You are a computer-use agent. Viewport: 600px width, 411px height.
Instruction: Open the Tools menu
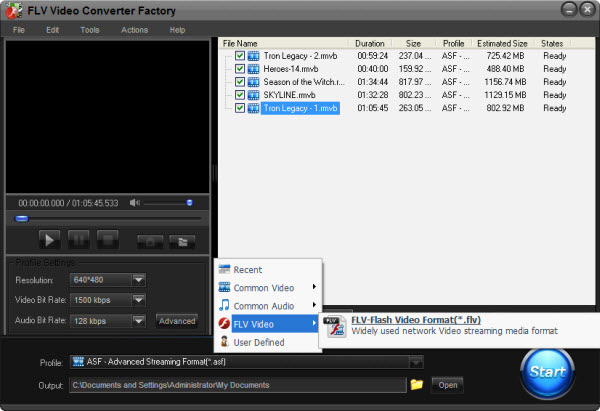pyautogui.click(x=90, y=30)
